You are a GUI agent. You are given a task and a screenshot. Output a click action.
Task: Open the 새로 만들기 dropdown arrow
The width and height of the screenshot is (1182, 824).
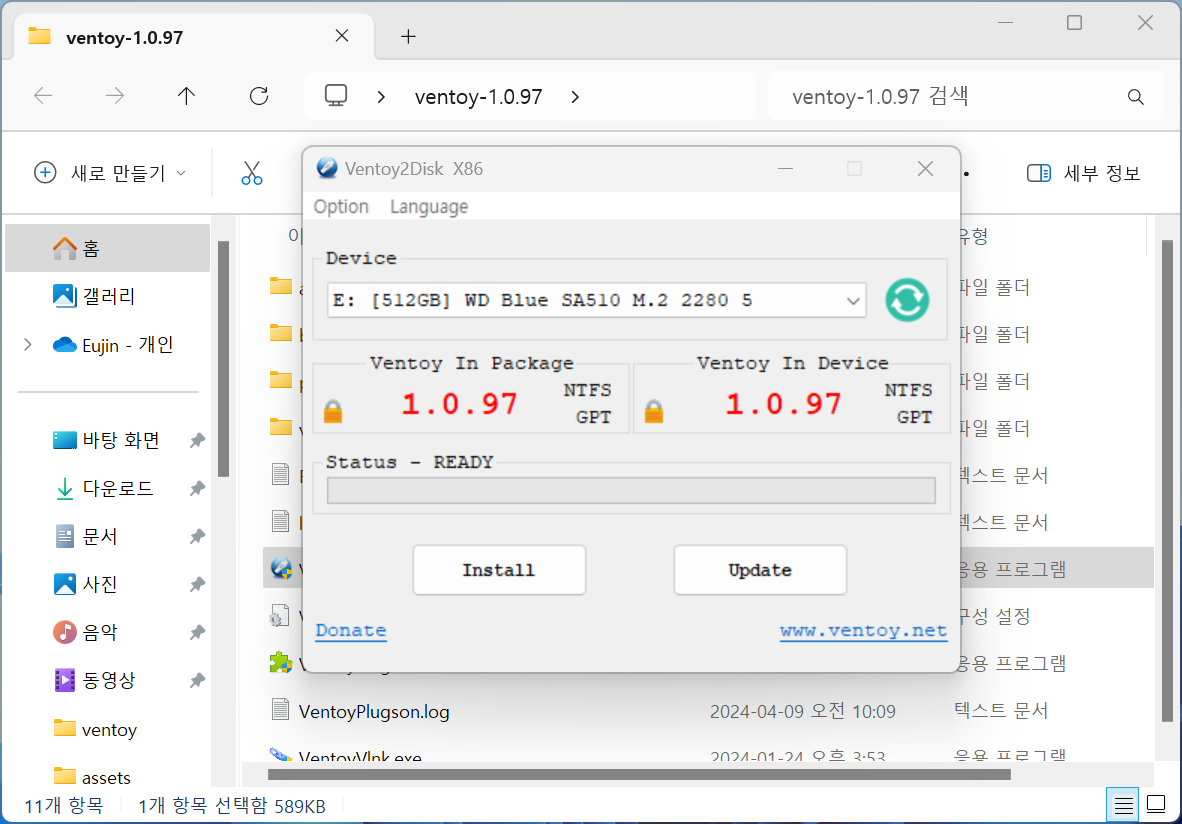click(180, 172)
